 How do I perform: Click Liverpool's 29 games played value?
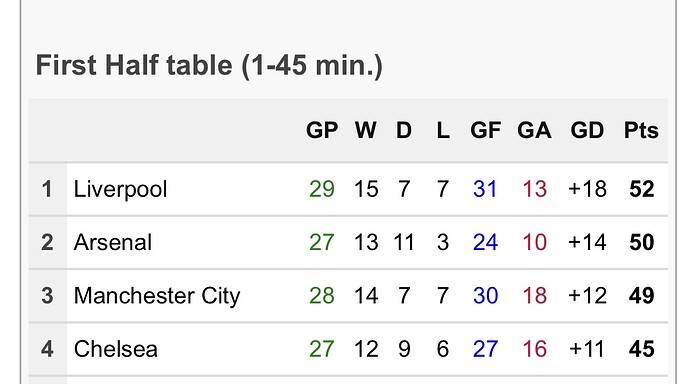coord(322,189)
